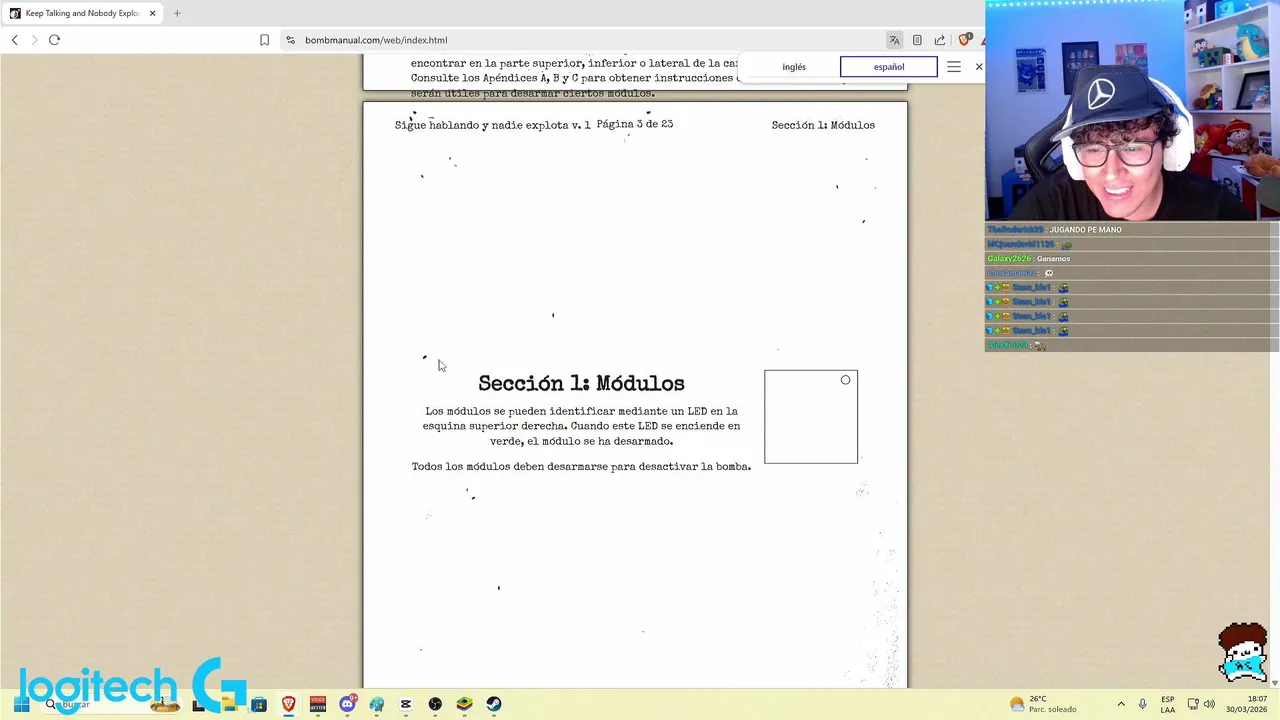Viewport: 1280px width, 720px height.
Task: Open CapCut from the taskbar
Action: point(406,704)
